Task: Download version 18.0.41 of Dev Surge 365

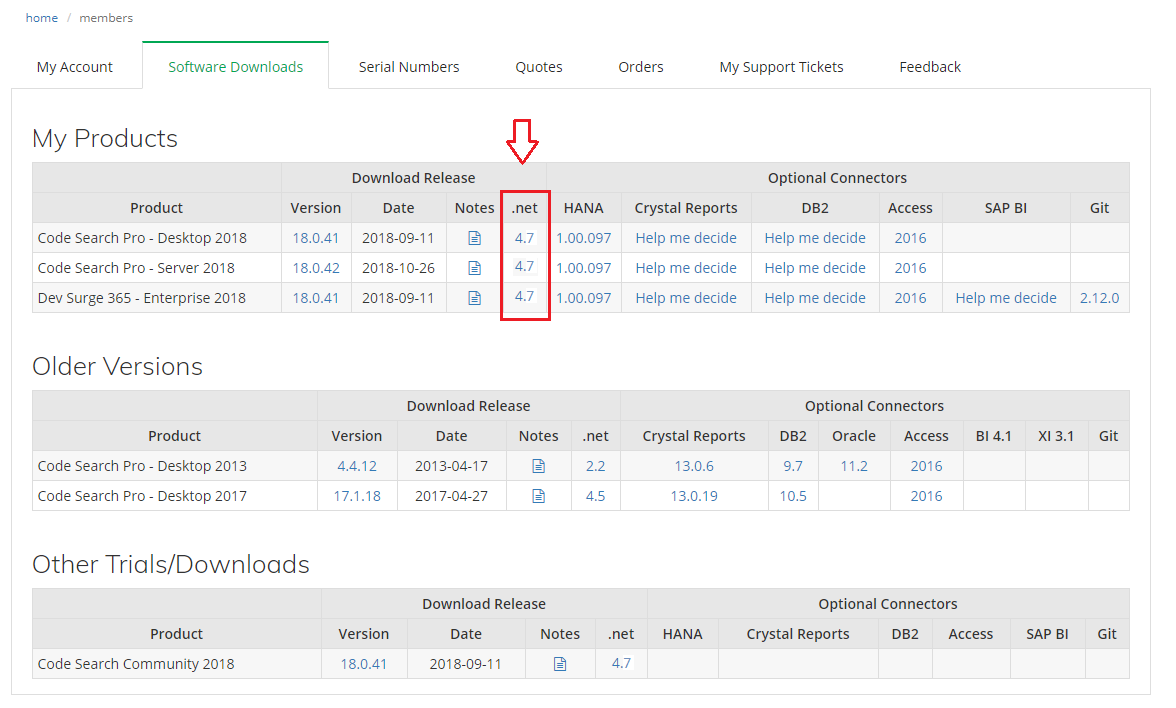Action: (x=316, y=298)
